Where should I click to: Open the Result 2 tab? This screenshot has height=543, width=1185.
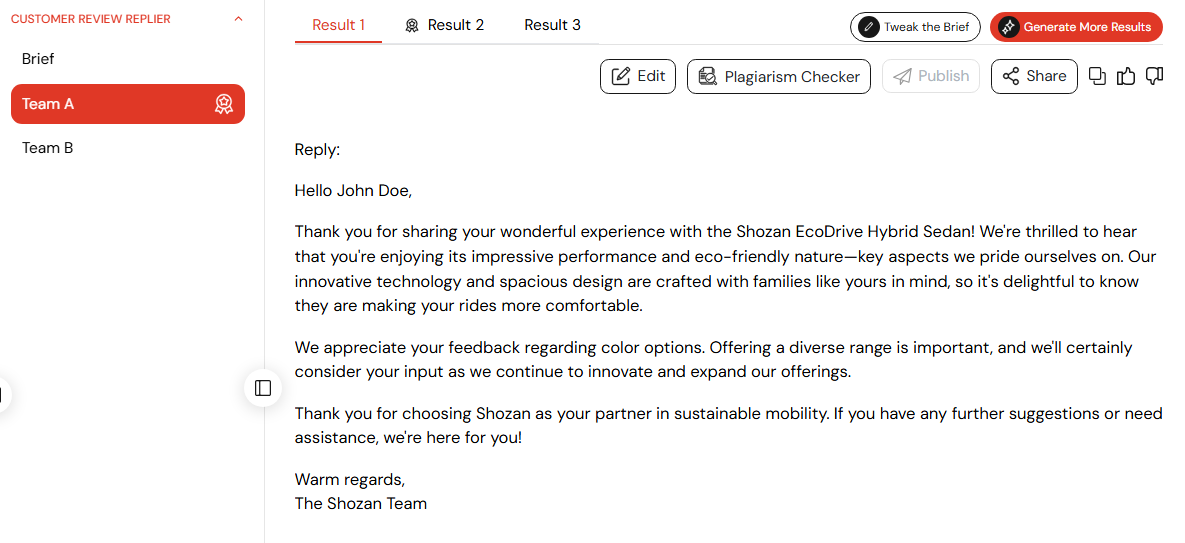tap(445, 25)
